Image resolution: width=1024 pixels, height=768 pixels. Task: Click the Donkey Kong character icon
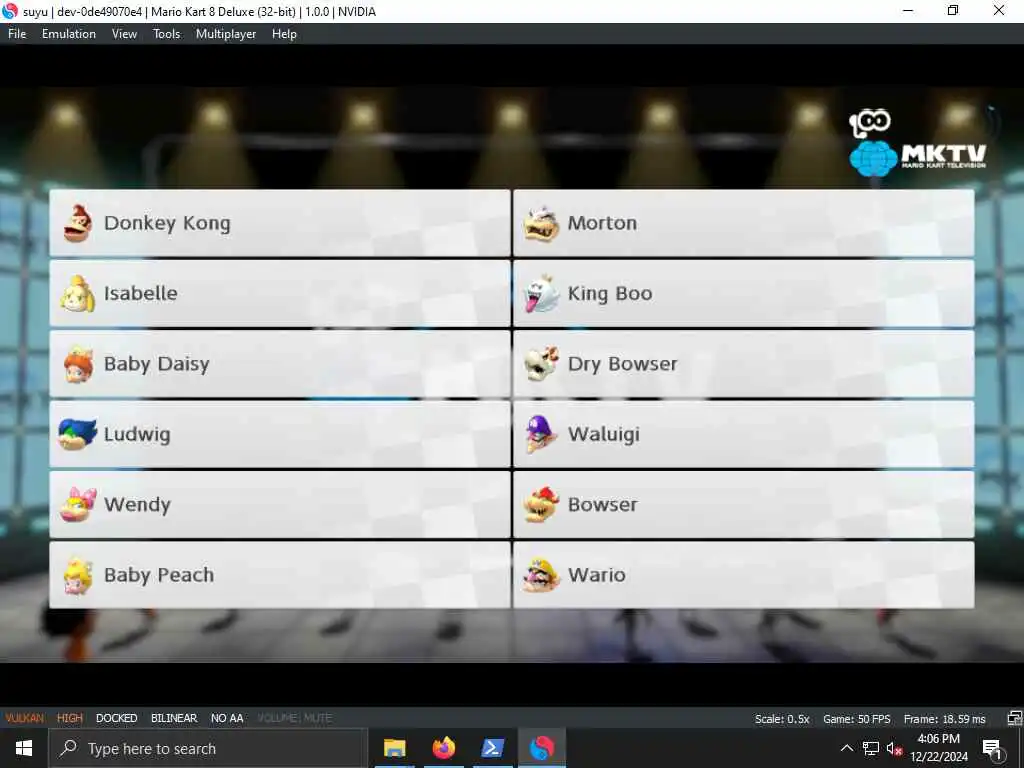point(77,223)
